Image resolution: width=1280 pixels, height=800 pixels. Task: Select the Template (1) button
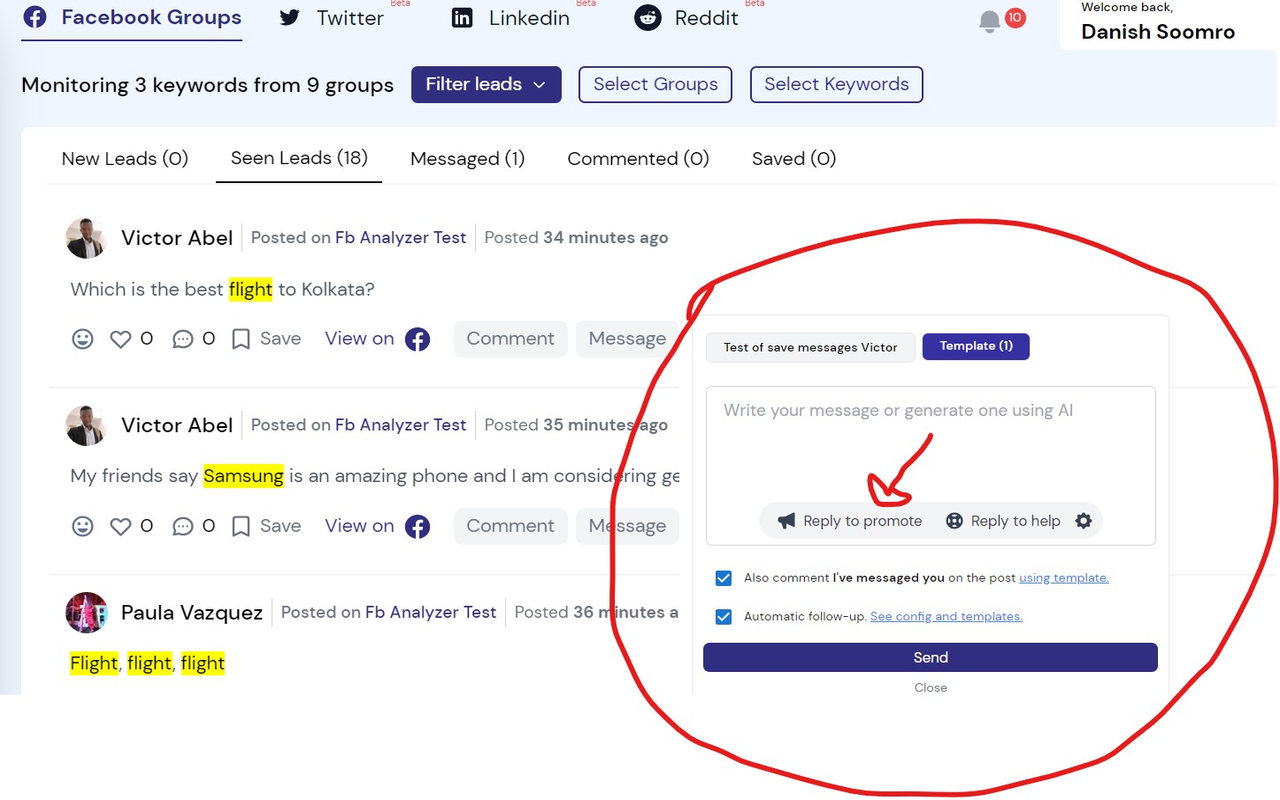tap(975, 346)
